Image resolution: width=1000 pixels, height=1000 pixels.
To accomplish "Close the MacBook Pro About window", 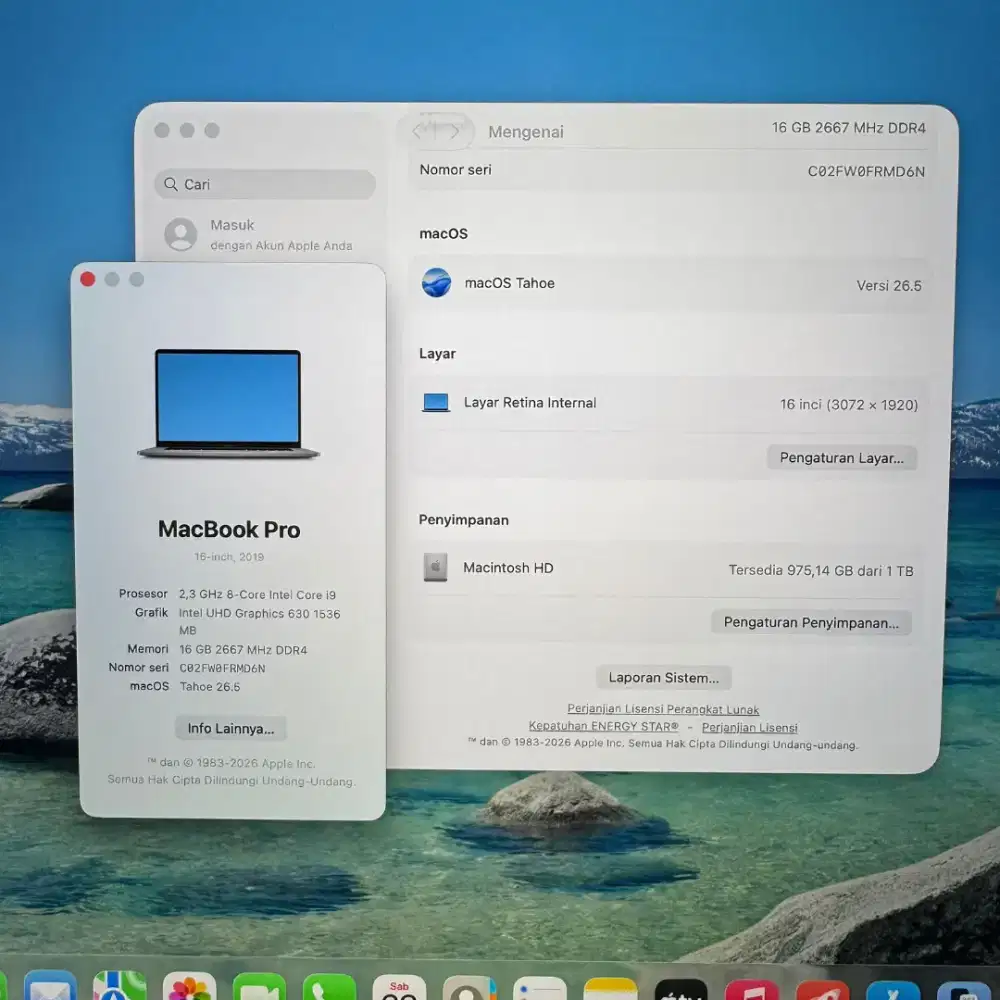I will pyautogui.click(x=88, y=279).
